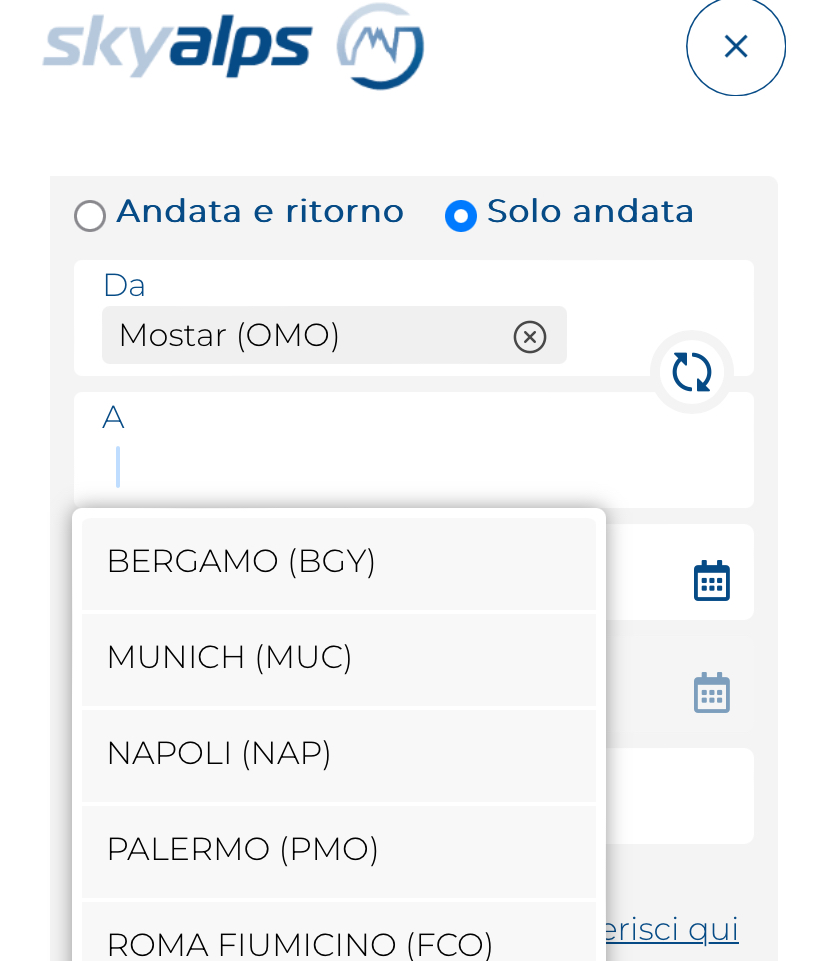This screenshot has width=828, height=961.
Task: Focus the "A" destination input field
Action: (x=400, y=467)
